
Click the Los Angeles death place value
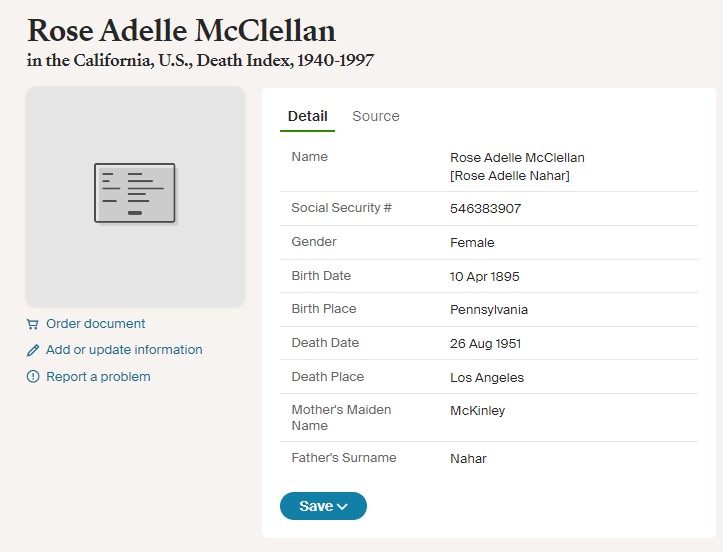487,378
